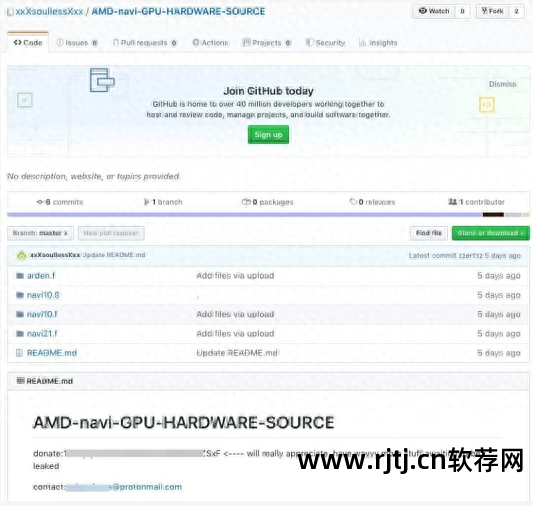533x506 pixels.
Task: Open README.md row commit message Update README.md
Action: (x=237, y=353)
